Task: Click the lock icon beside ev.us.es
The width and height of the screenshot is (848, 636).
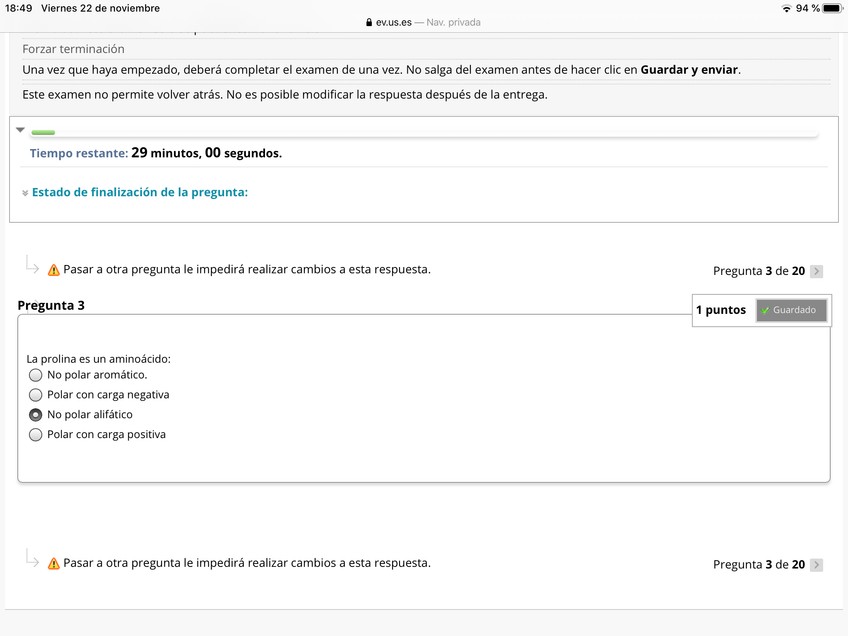Action: coord(369,22)
